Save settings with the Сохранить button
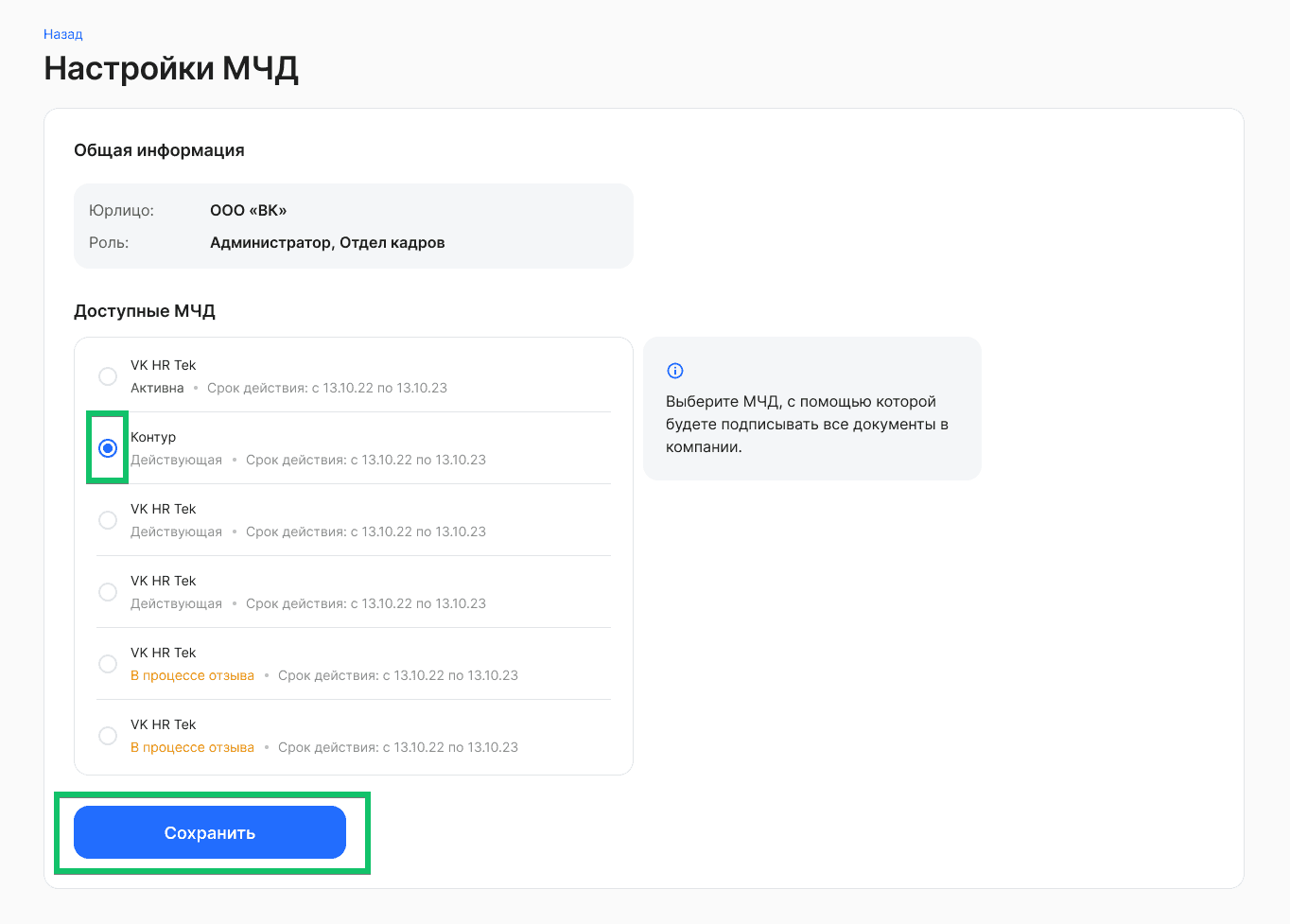The width and height of the screenshot is (1290, 924). (x=210, y=832)
